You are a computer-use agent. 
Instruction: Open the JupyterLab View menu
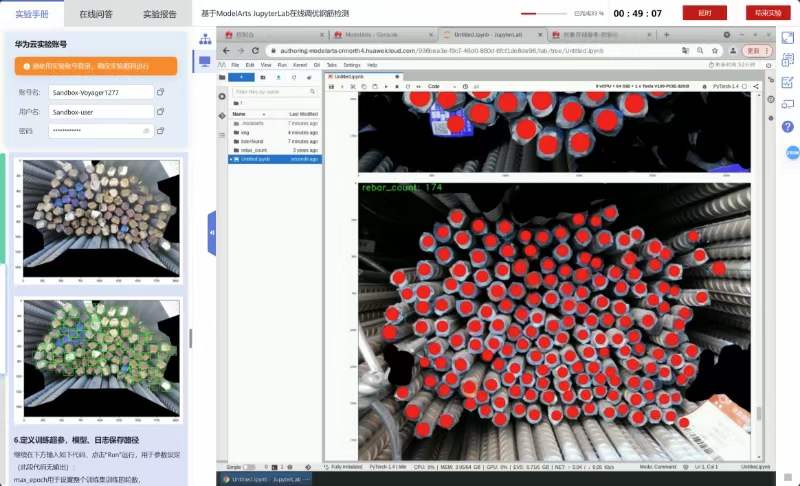[266, 65]
